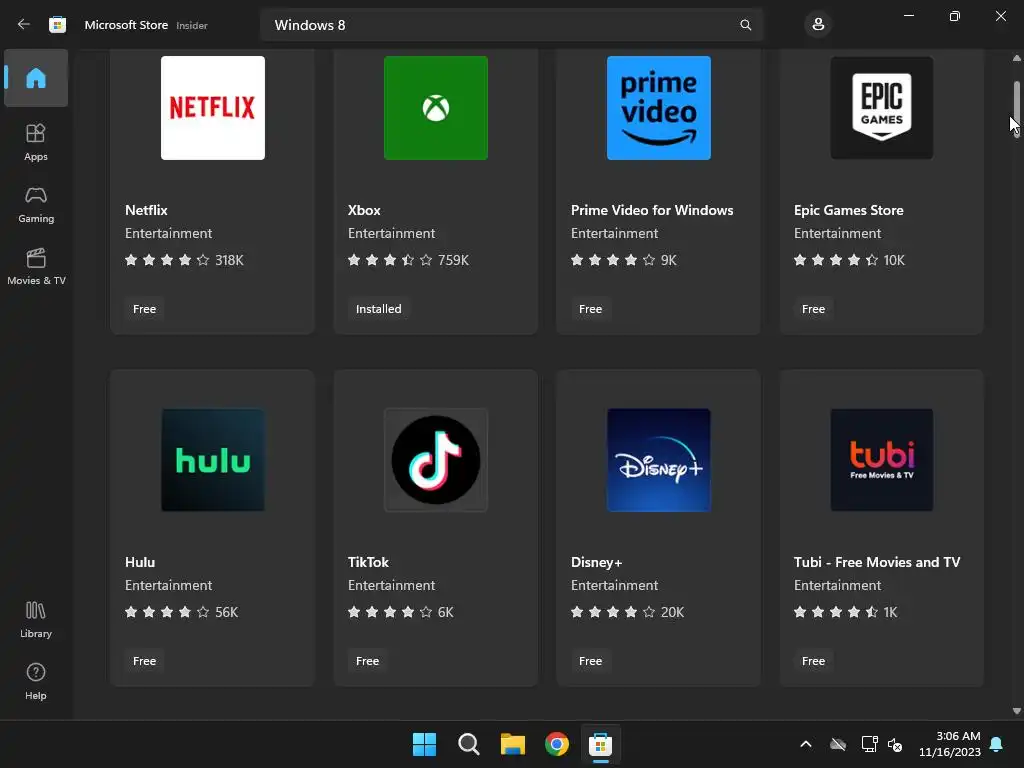Click the Tubi app icon
Viewport: 1024px width, 768px height.
click(882, 460)
